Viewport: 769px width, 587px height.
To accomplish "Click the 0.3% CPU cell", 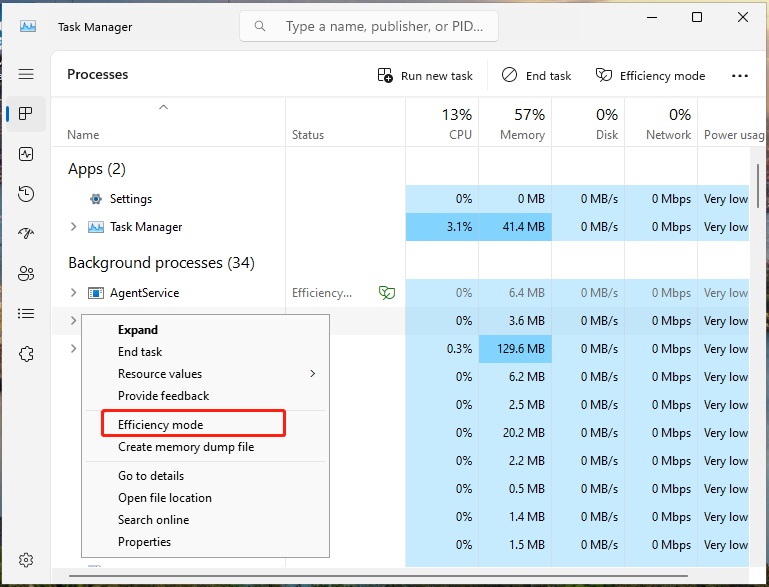I will tap(442, 349).
